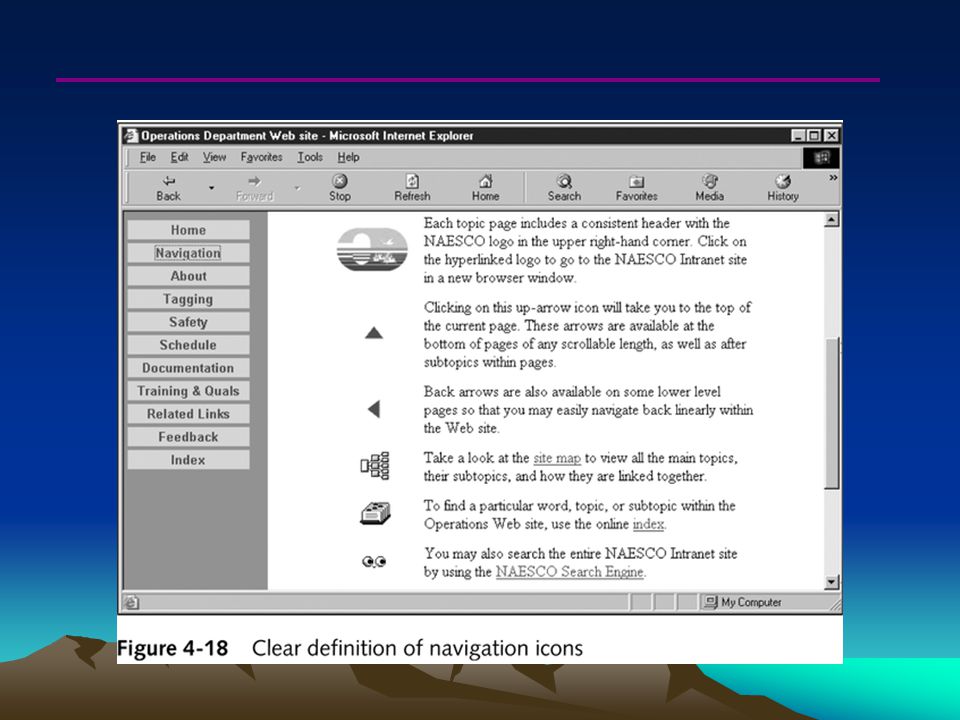Select the Home sidebar button
The height and width of the screenshot is (720, 960).
pos(188,230)
